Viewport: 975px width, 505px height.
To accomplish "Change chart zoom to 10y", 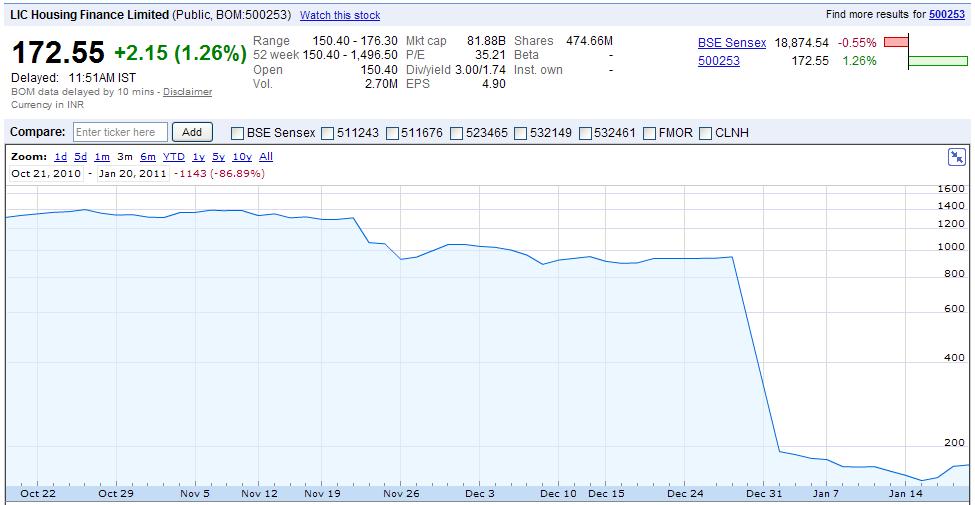I will tap(242, 157).
